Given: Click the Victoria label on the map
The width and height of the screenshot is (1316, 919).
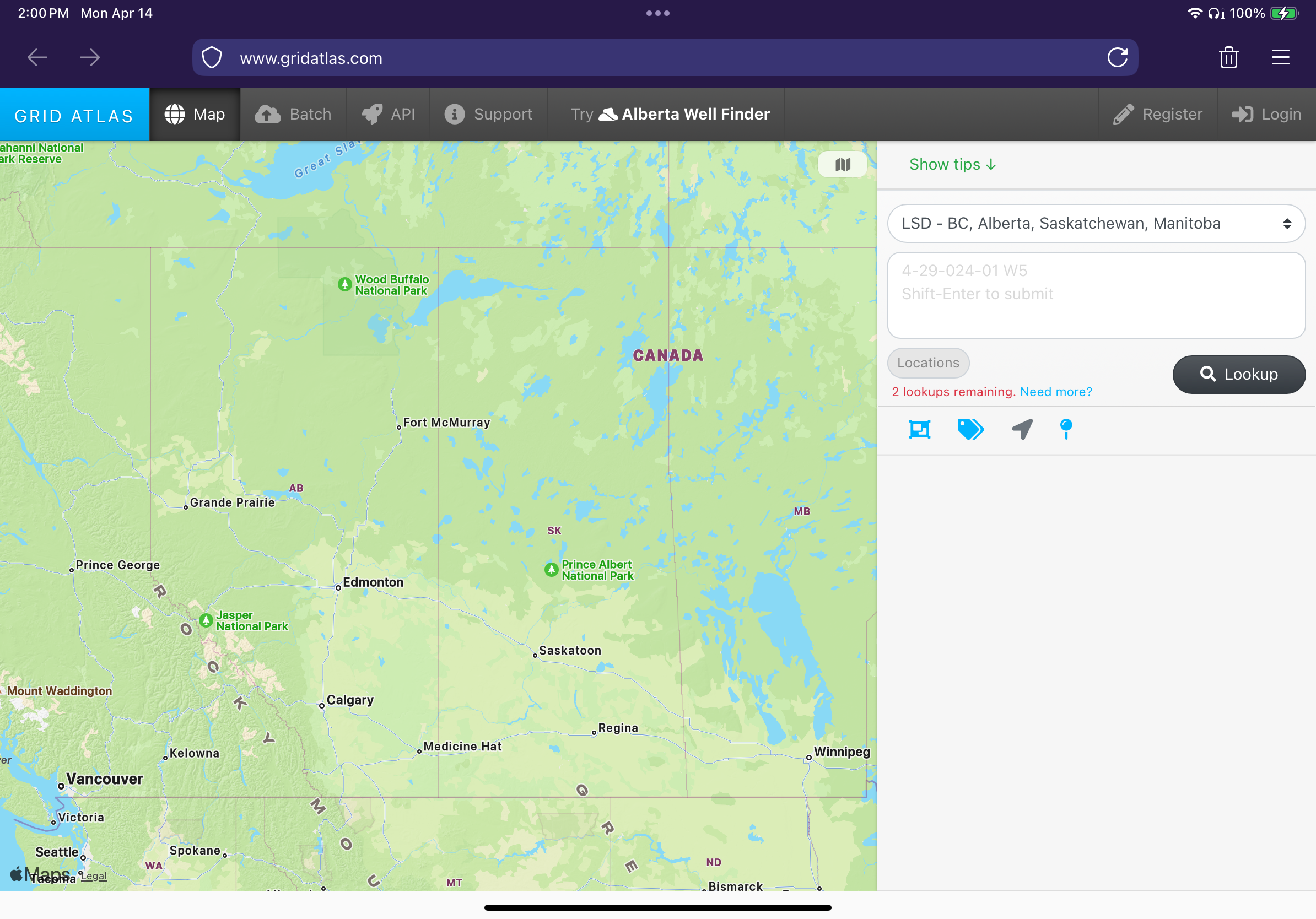Looking at the screenshot, I should click(x=81, y=818).
